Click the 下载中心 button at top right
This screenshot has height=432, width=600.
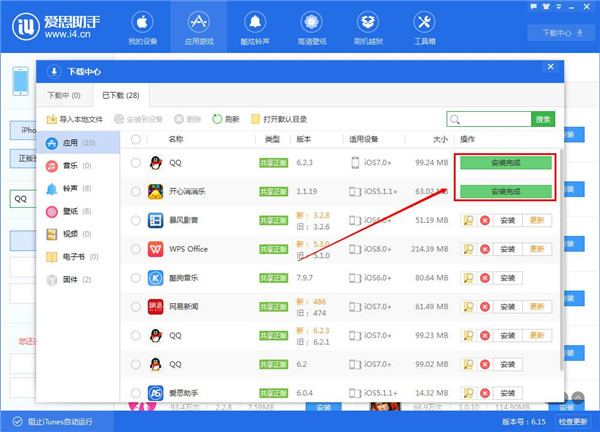tap(562, 33)
